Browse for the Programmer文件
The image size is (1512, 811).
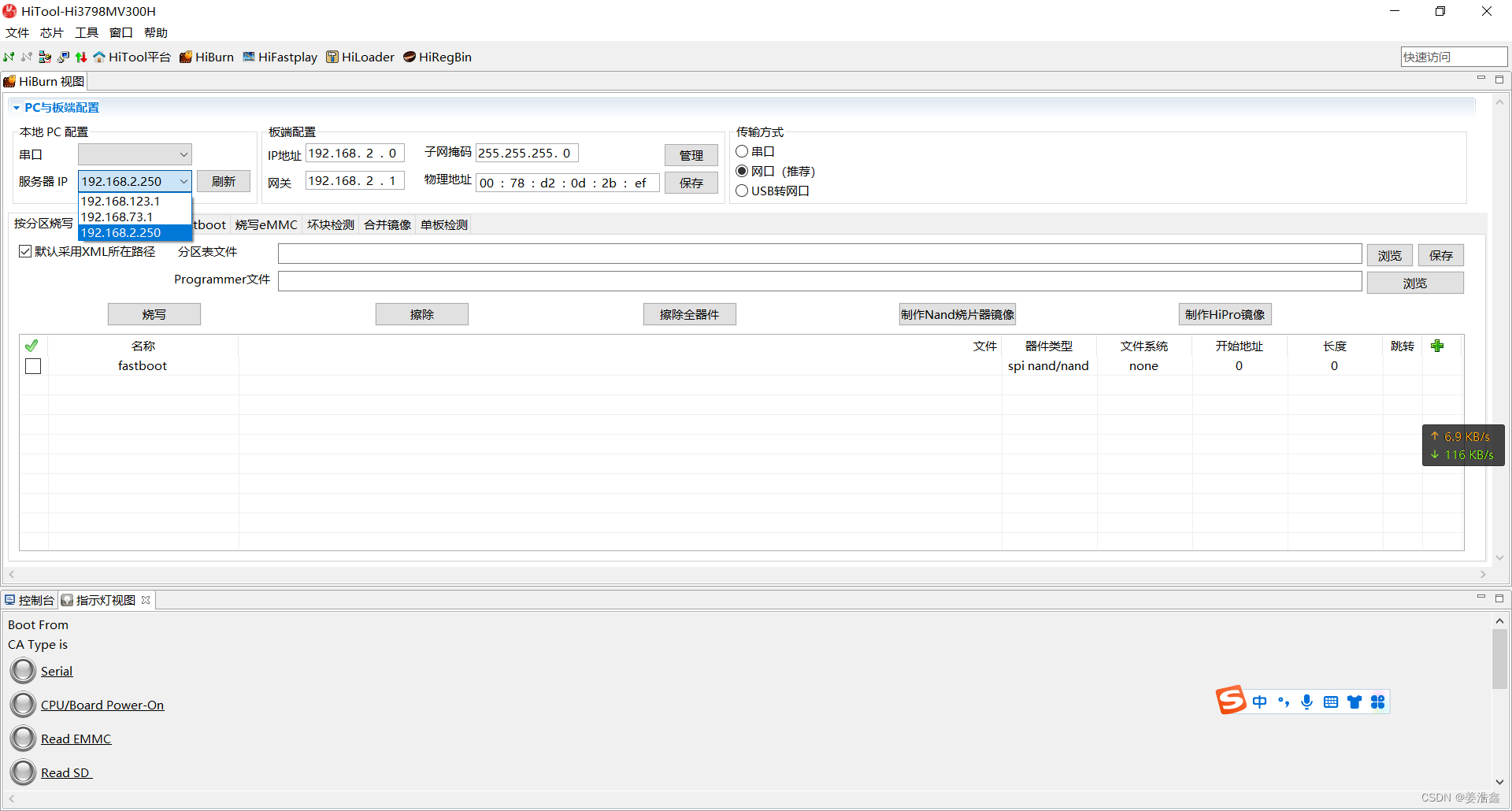[x=1415, y=283]
